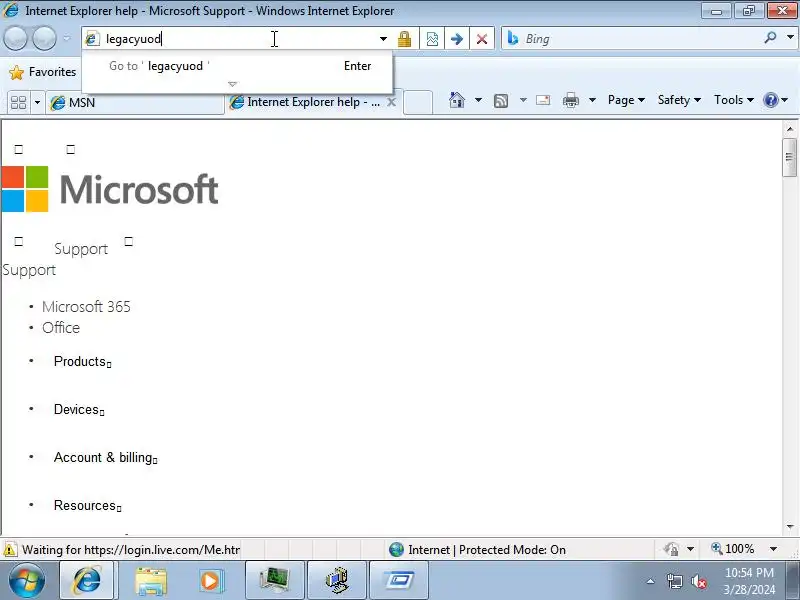Click Internet Explorer taskbar icon

click(x=87, y=580)
